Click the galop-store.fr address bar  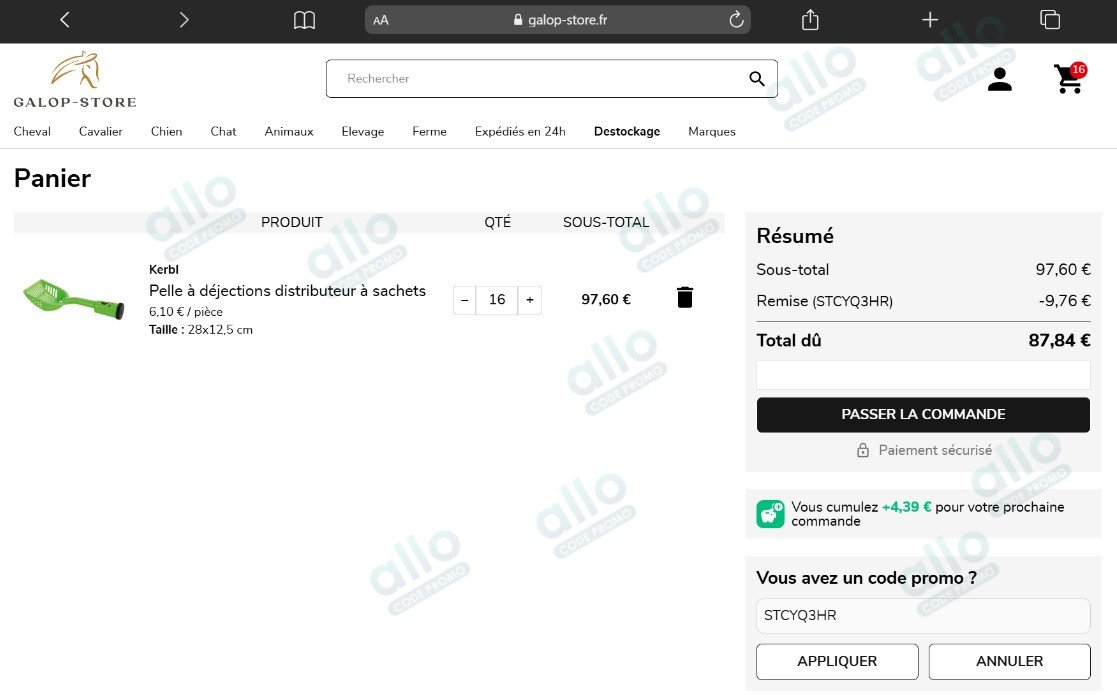[x=558, y=20]
